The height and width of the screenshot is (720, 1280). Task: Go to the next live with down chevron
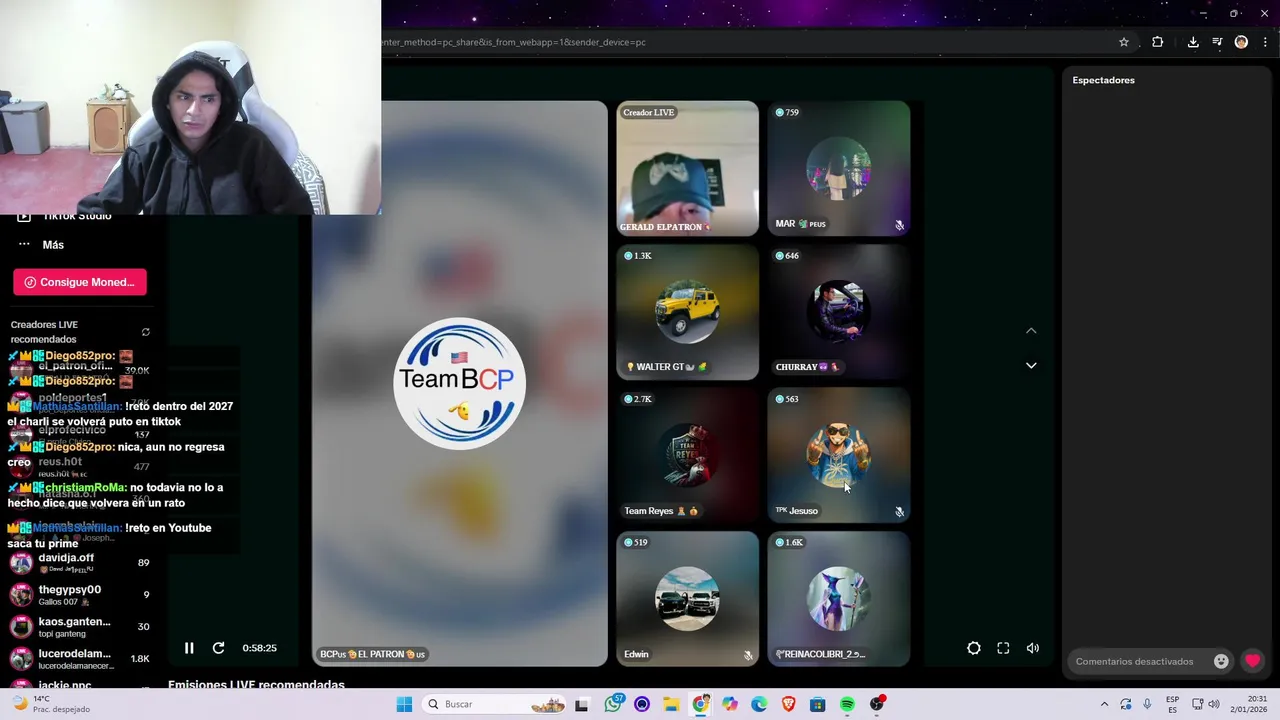1031,365
